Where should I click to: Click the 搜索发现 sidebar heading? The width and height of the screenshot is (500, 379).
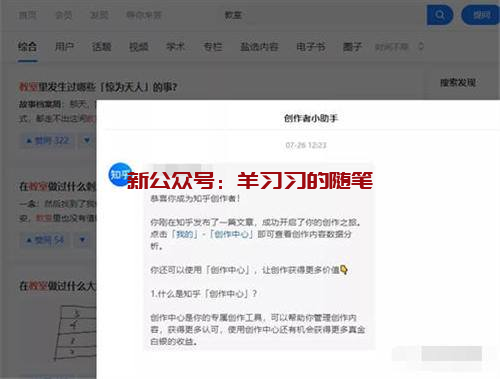pos(458,83)
